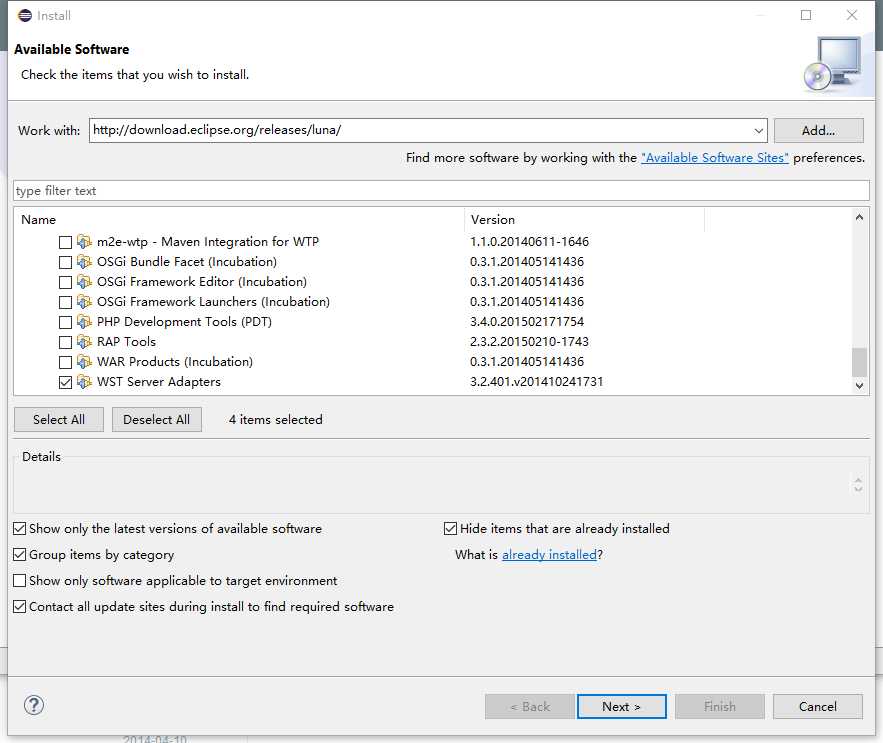This screenshot has width=883, height=743.
Task: Open the Work with site dropdown arrow
Action: 759,131
